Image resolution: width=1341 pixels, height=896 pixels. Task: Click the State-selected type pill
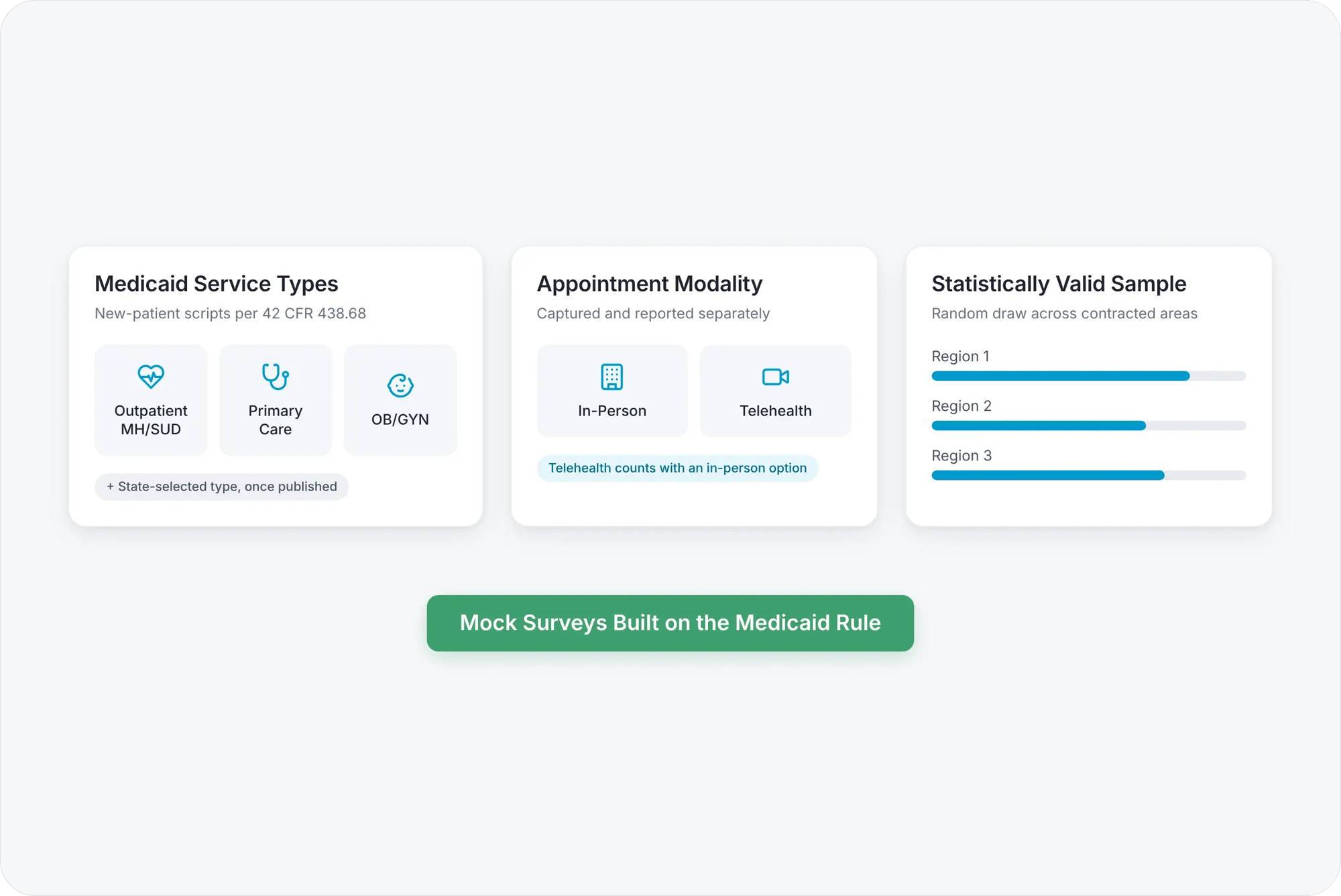(x=221, y=487)
